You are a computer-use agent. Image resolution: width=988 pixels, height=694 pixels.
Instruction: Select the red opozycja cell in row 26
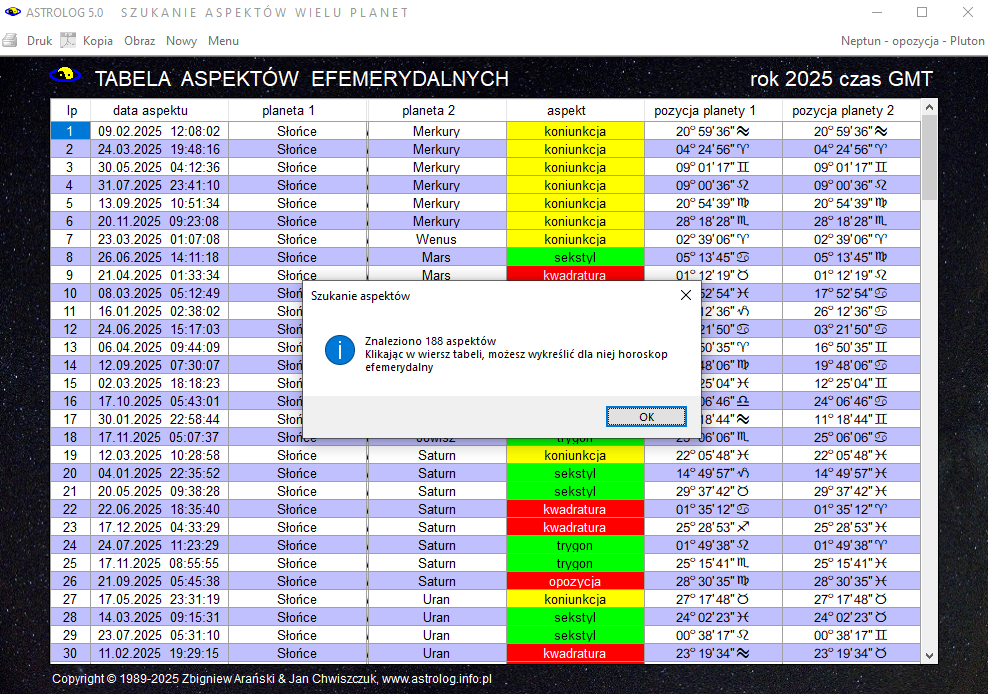(x=575, y=581)
